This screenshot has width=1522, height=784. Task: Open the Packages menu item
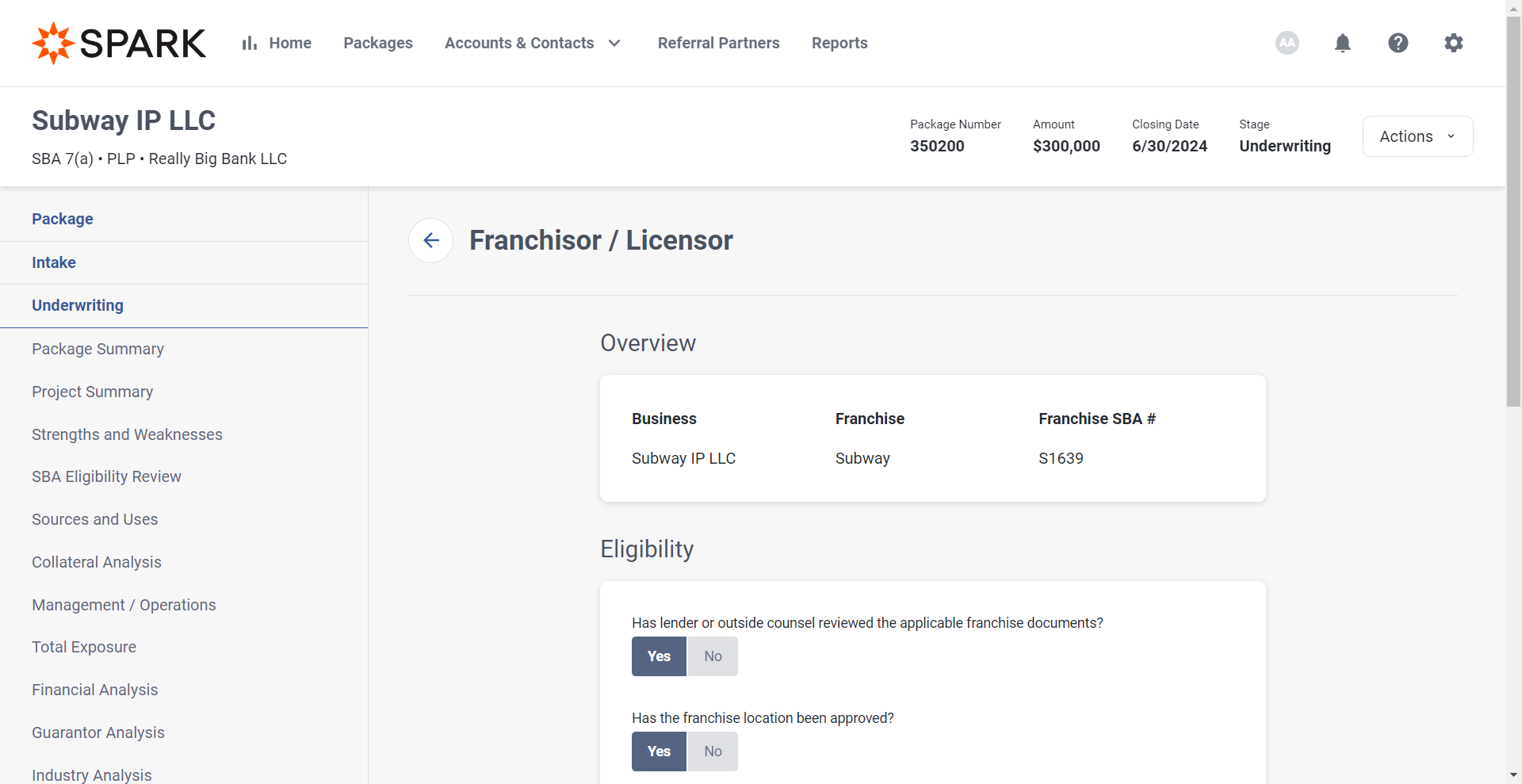378,43
